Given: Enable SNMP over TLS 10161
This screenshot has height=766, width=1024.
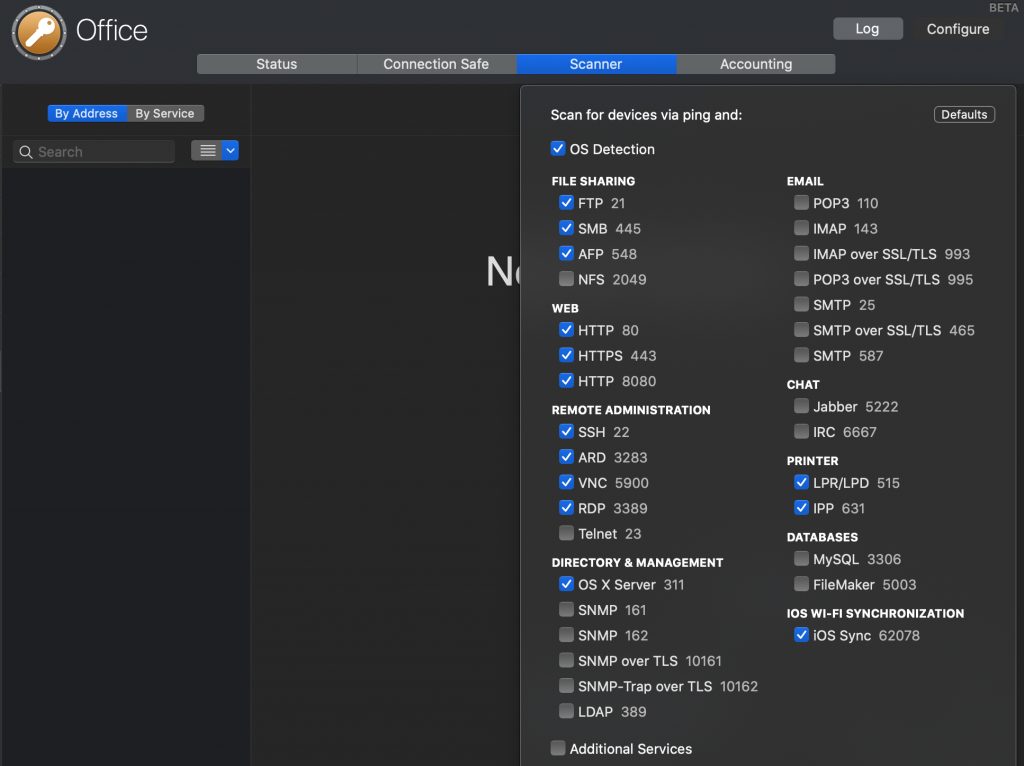Looking at the screenshot, I should [566, 661].
